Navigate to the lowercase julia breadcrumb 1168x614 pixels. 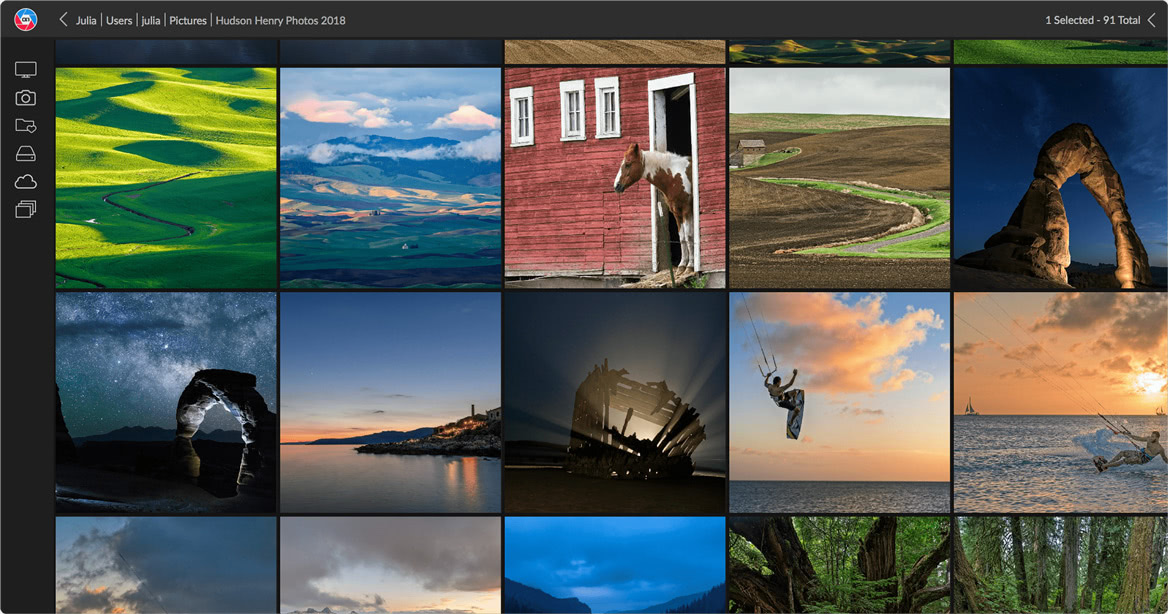(x=150, y=20)
